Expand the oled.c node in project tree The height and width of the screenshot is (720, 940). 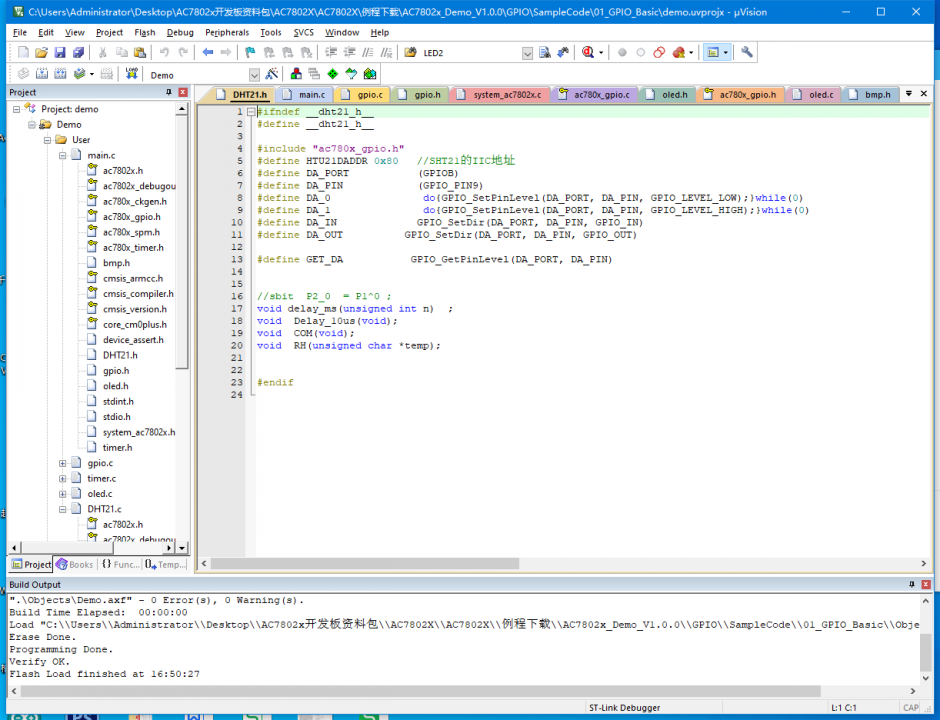point(62,494)
